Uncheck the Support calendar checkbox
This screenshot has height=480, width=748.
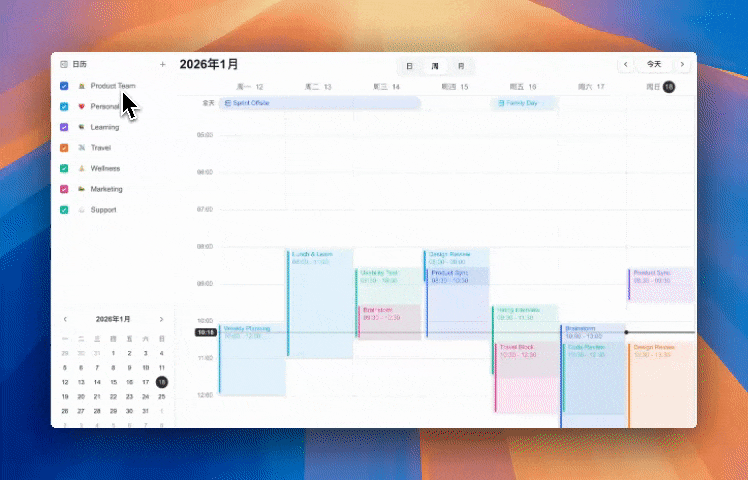coord(64,210)
